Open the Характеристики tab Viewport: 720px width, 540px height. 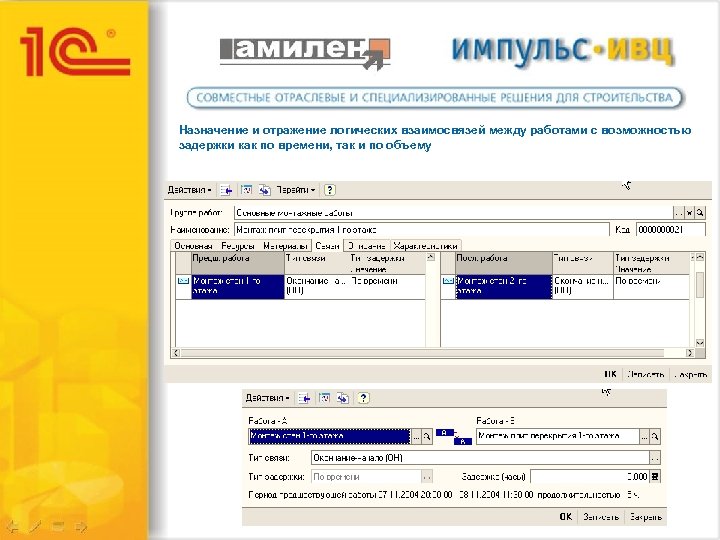pyautogui.click(x=426, y=246)
